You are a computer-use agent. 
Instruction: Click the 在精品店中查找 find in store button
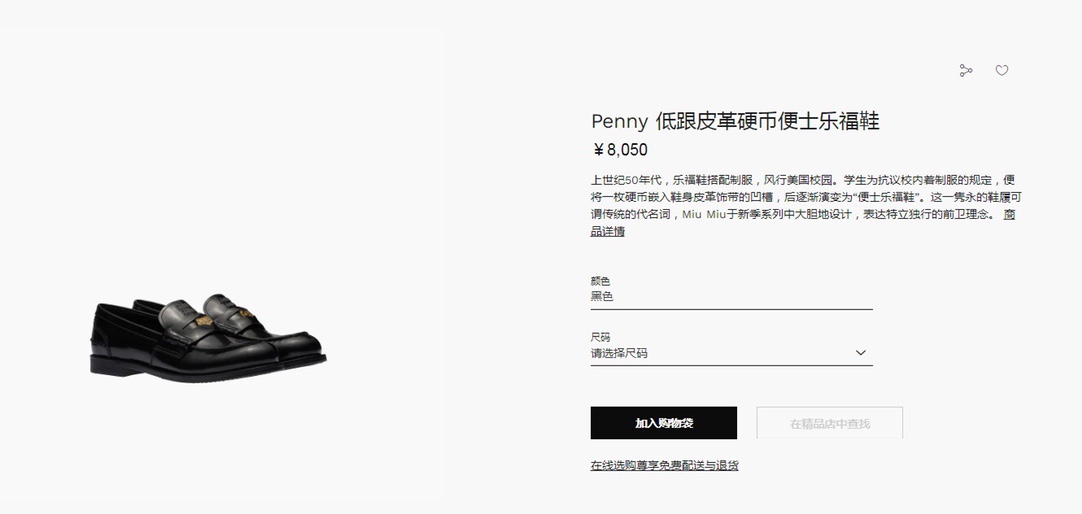coord(829,423)
